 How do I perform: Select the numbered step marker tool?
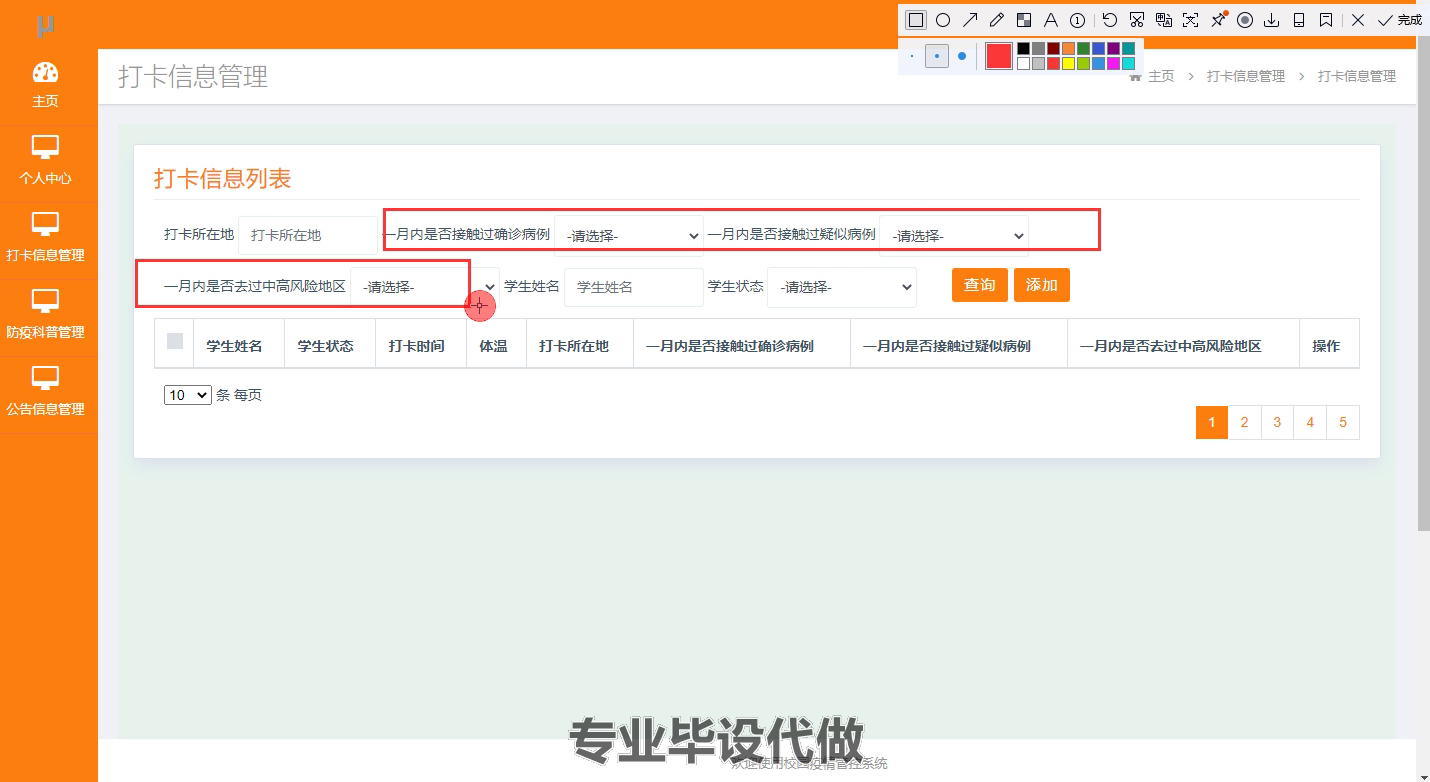(1078, 20)
